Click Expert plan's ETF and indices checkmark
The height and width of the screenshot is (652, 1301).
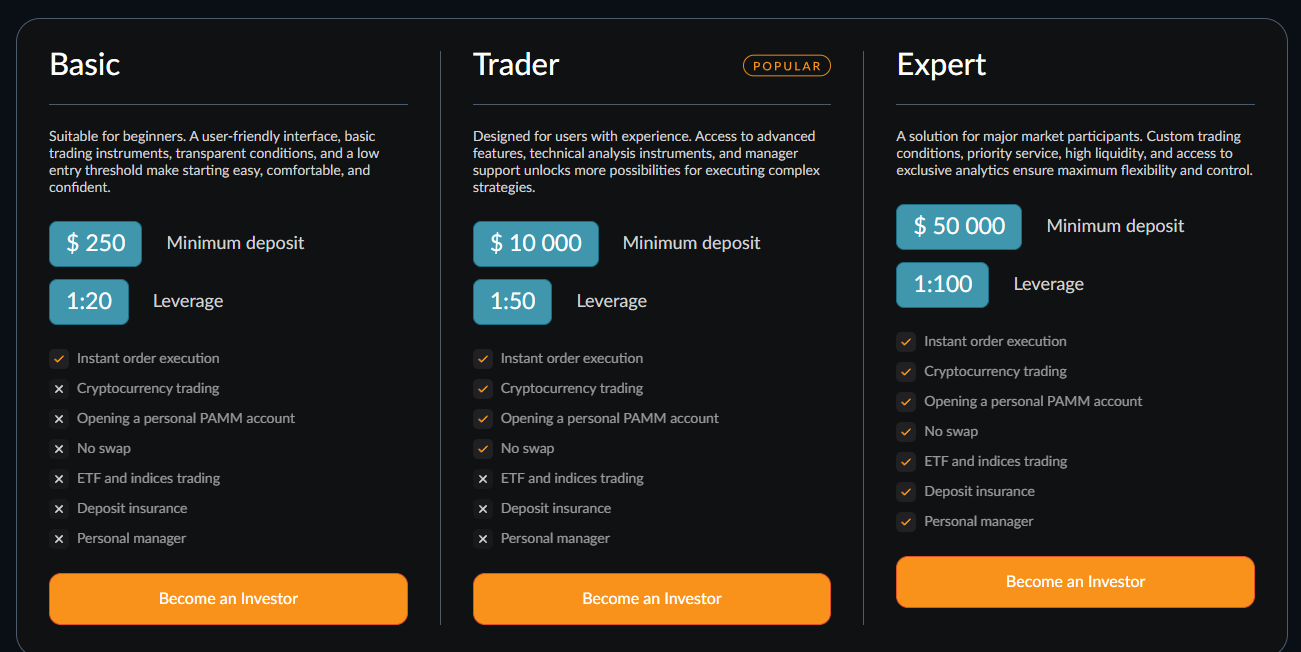[906, 461]
